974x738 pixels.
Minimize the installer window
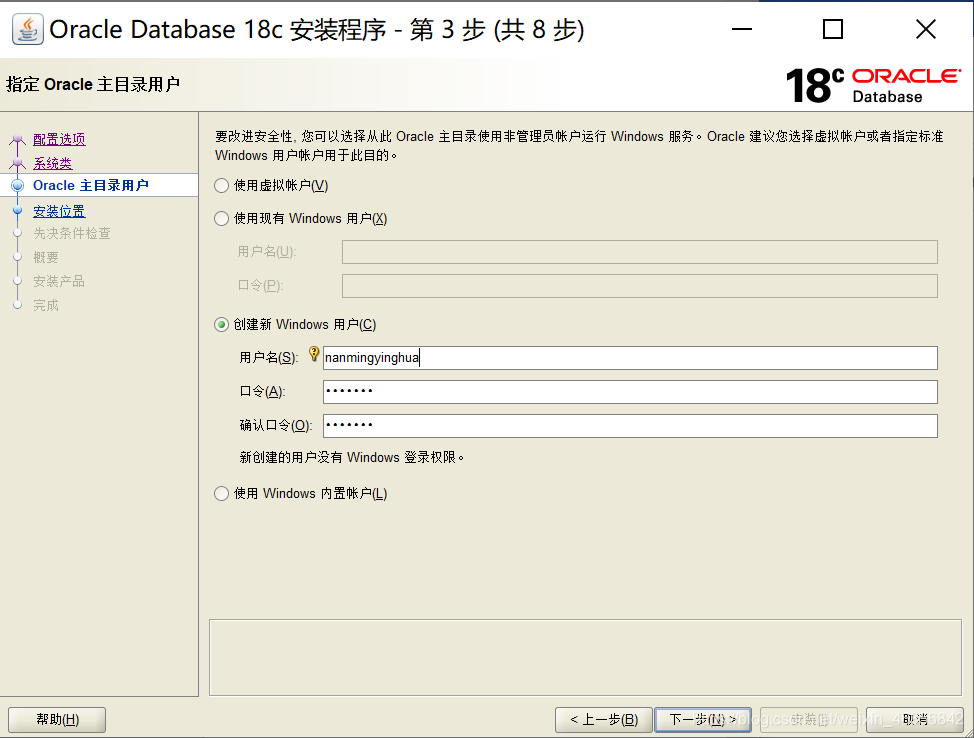742,29
